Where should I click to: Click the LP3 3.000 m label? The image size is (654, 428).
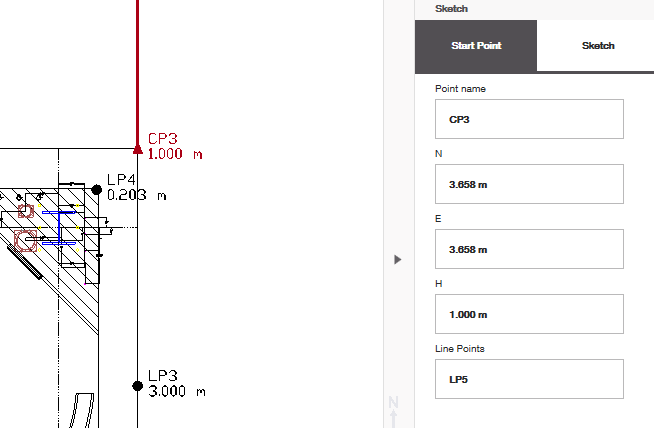click(x=175, y=383)
